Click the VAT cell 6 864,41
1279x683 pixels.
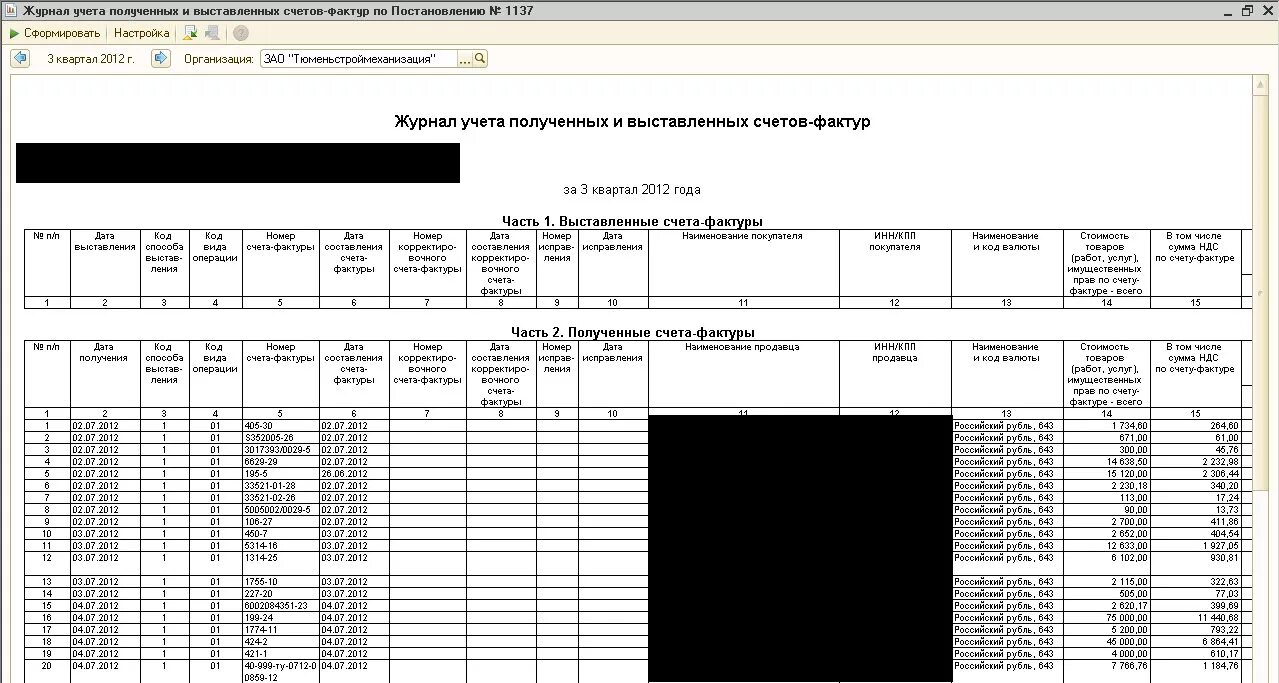(1195, 642)
